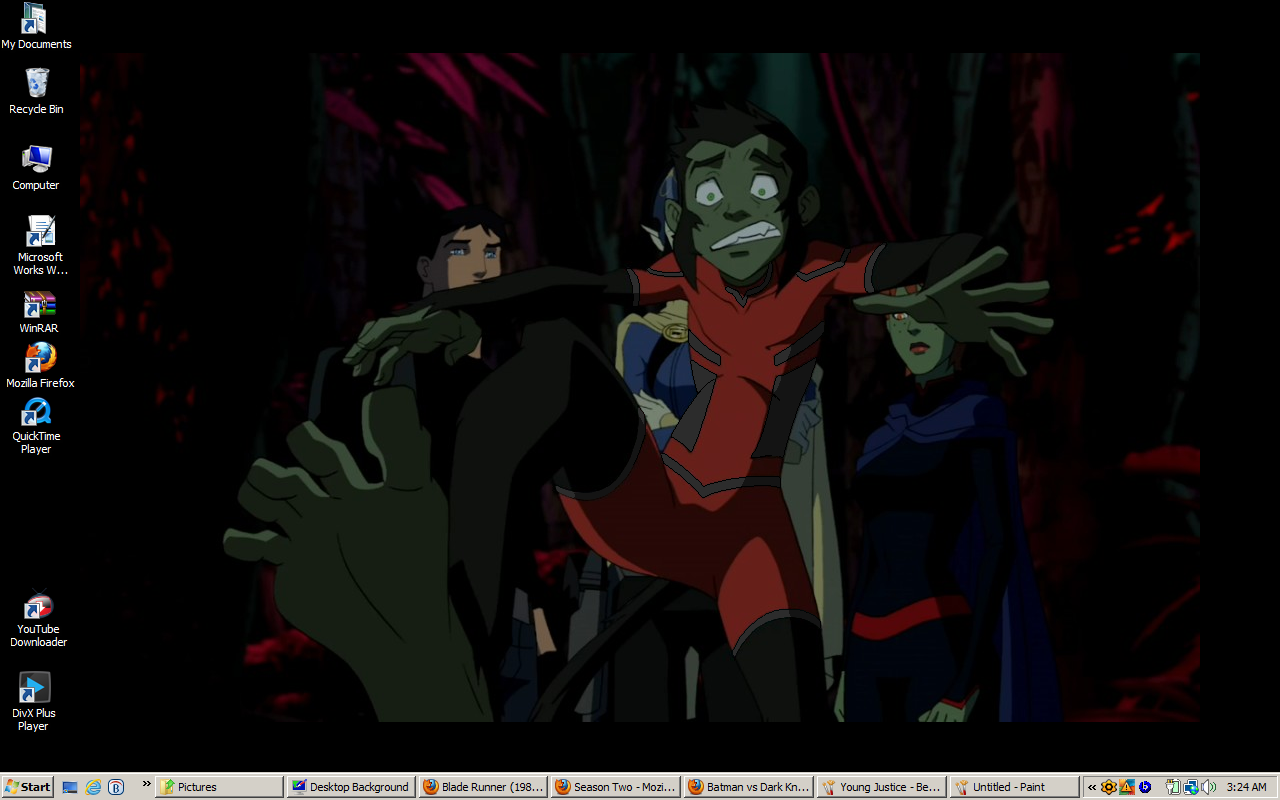Launch WinRAR from the desktop

(39, 305)
